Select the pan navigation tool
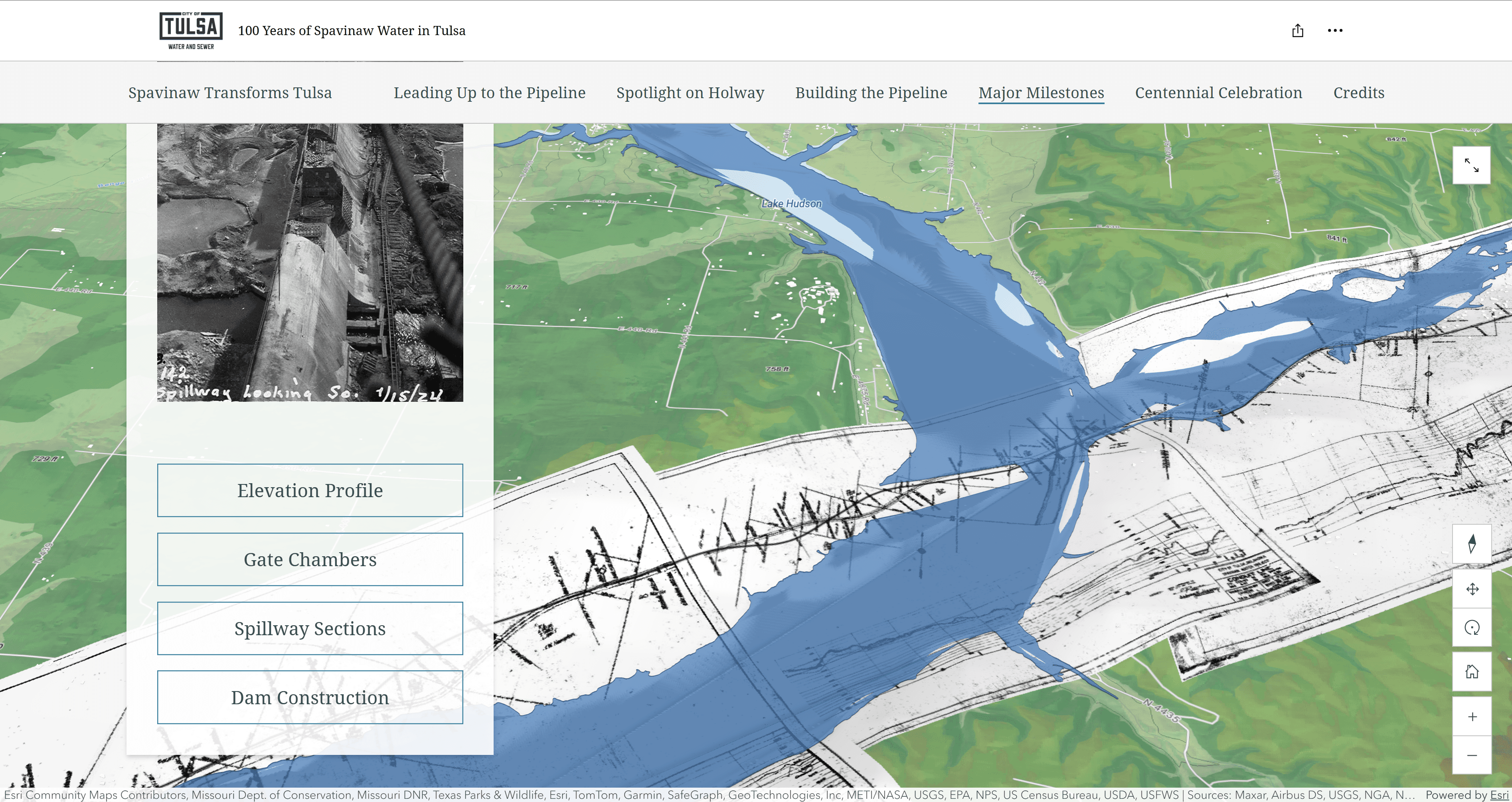This screenshot has width=1512, height=802. pyautogui.click(x=1472, y=589)
